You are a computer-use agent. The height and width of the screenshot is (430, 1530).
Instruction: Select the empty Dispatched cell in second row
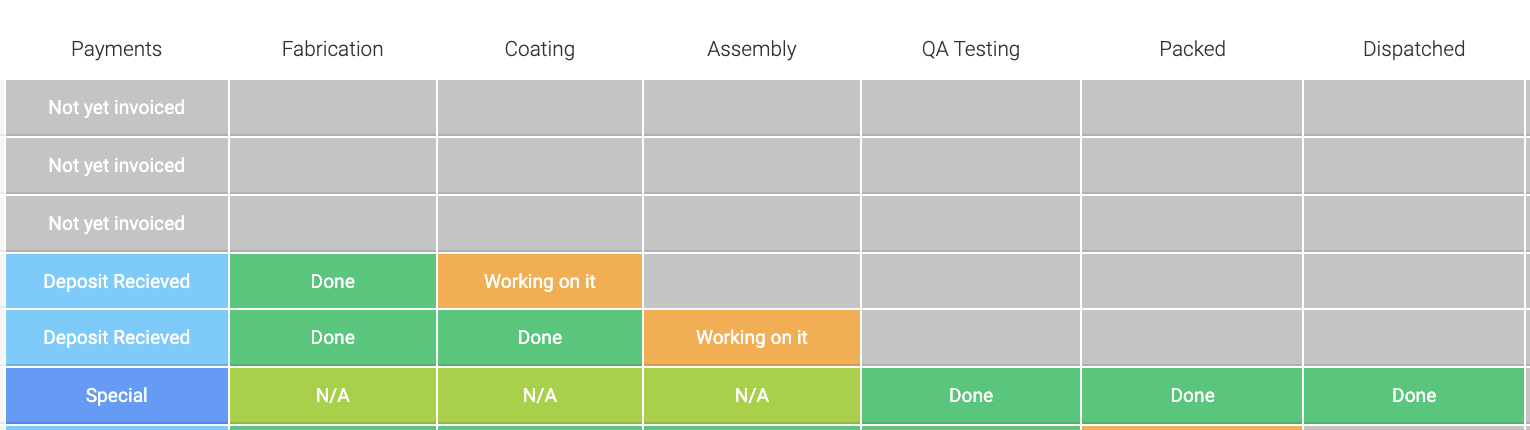click(1414, 166)
